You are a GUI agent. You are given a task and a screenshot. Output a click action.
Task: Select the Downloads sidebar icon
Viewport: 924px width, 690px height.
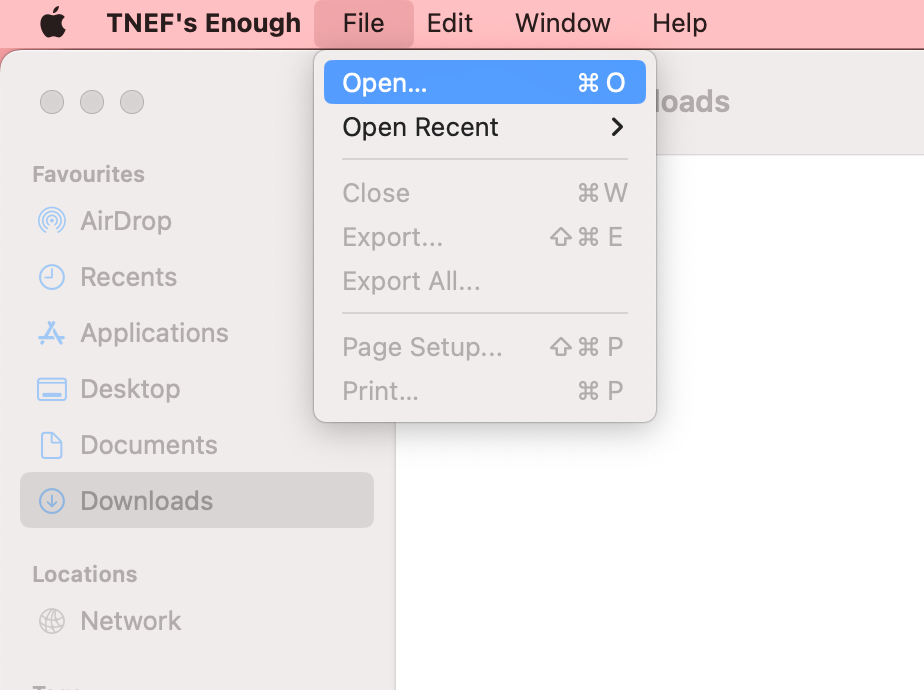tap(52, 501)
